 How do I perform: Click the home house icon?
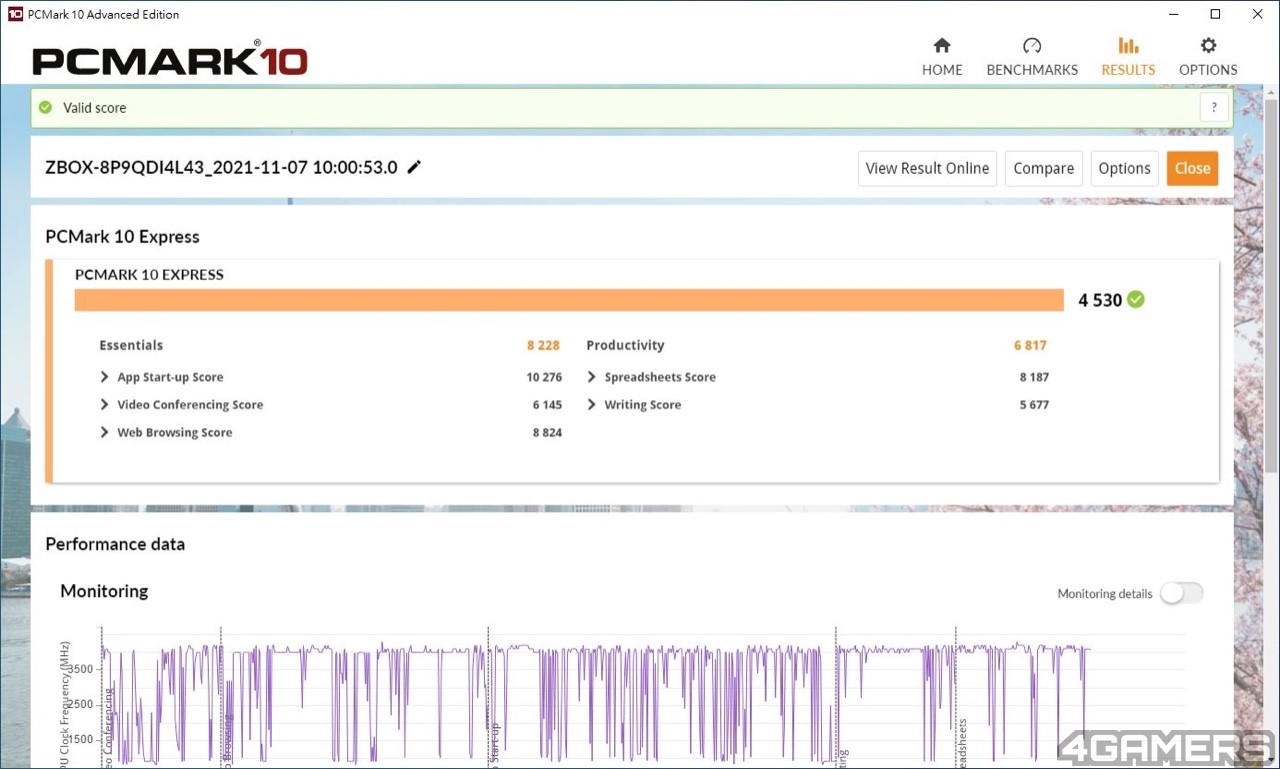tap(942, 45)
